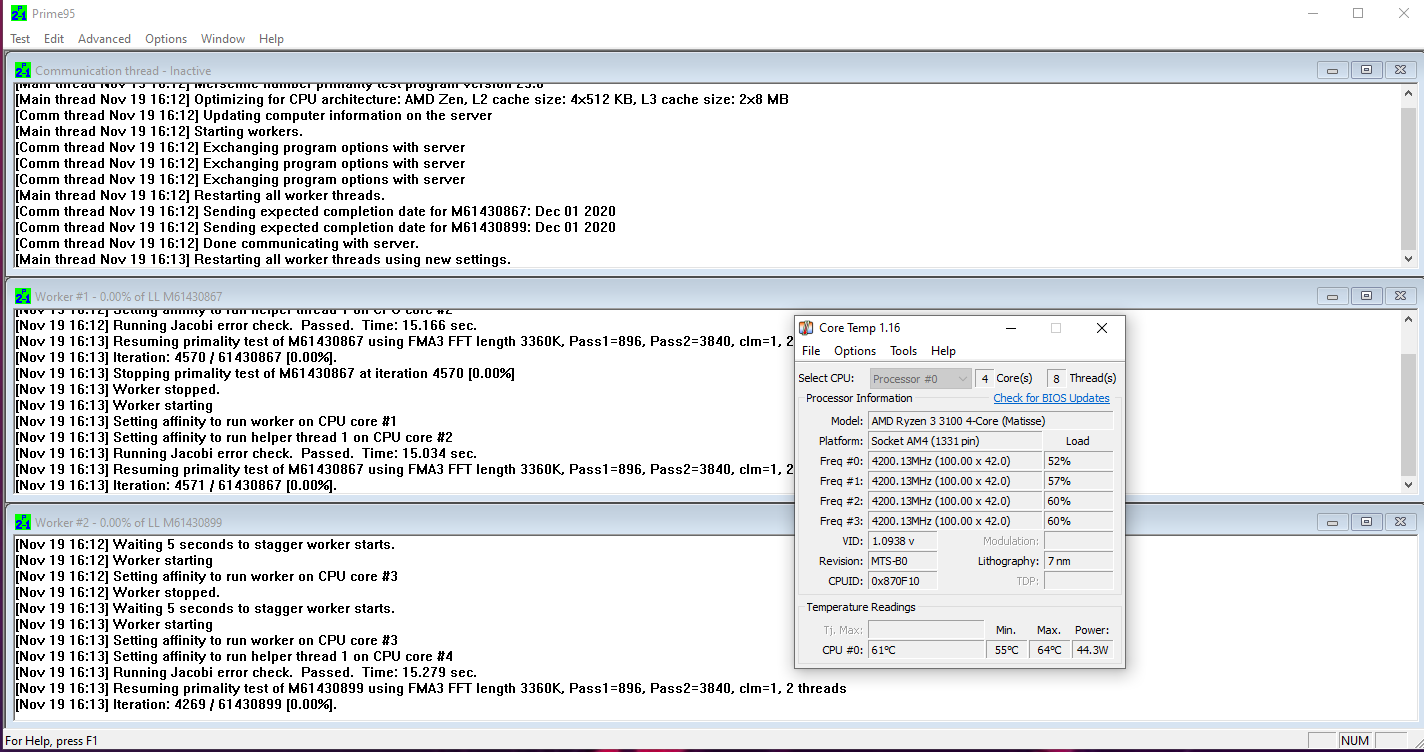Close the Worker #2 child window

point(1399,522)
